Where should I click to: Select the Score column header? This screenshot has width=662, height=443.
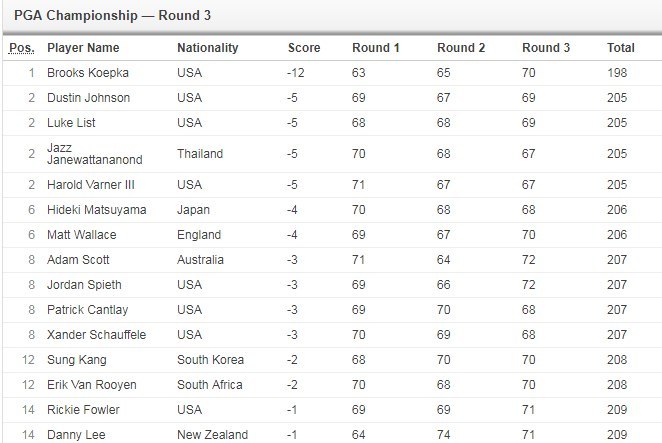pyautogui.click(x=304, y=48)
